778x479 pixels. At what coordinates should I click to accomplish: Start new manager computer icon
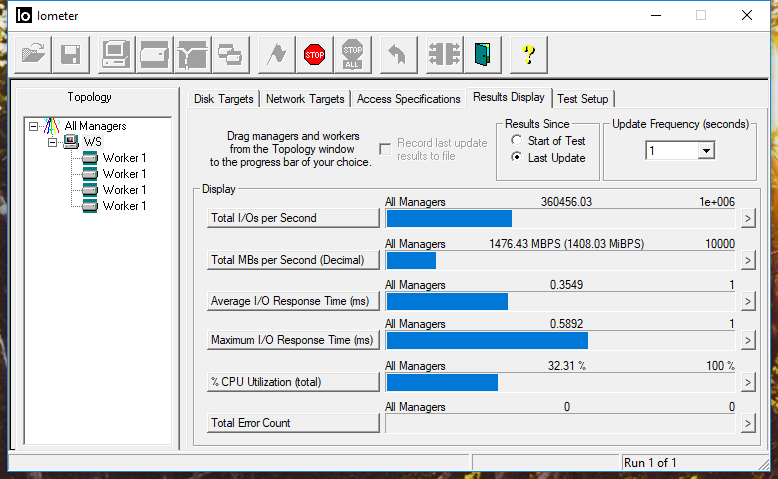pos(116,55)
